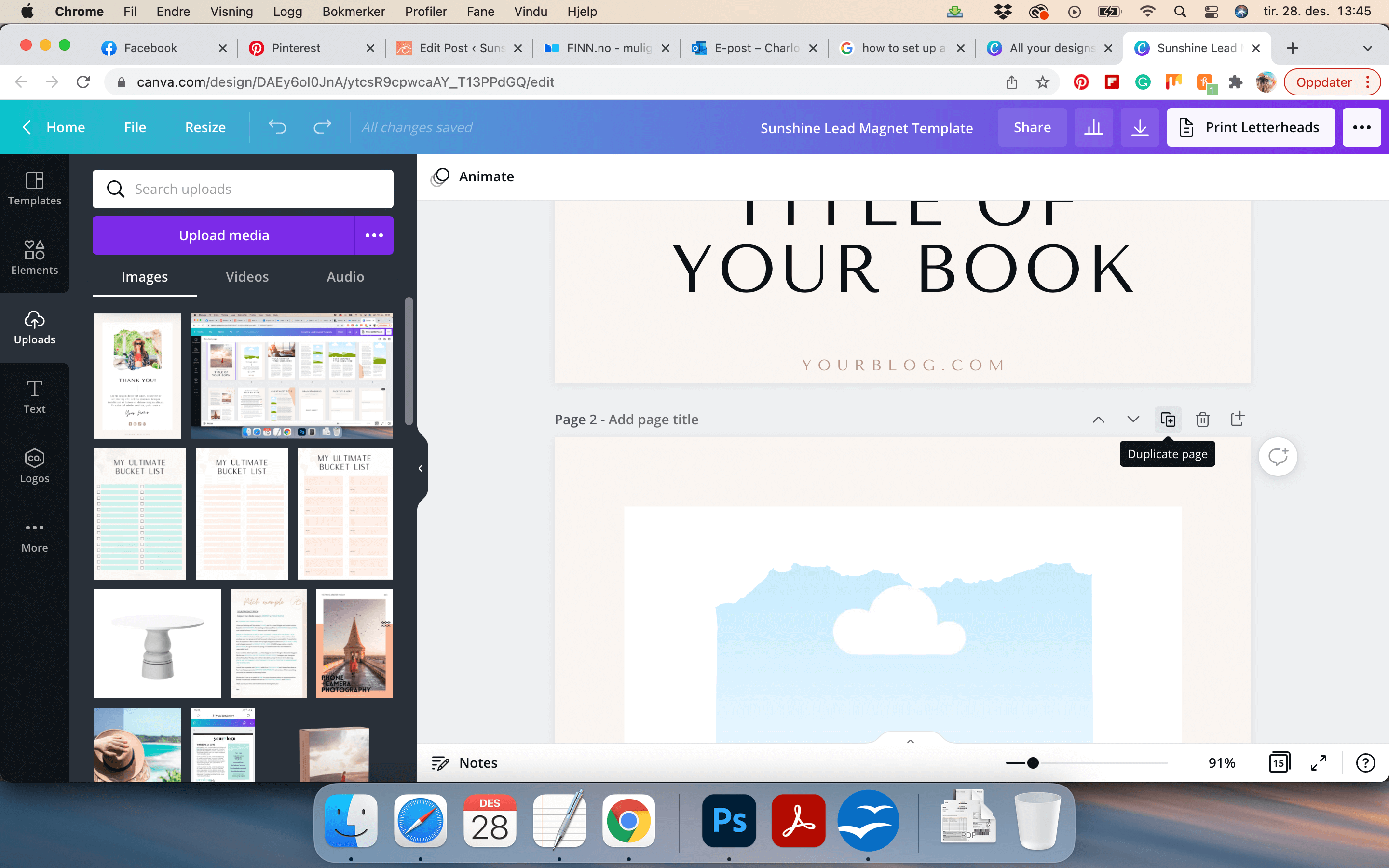
Task: Add a new page after page 2
Action: 1238,419
